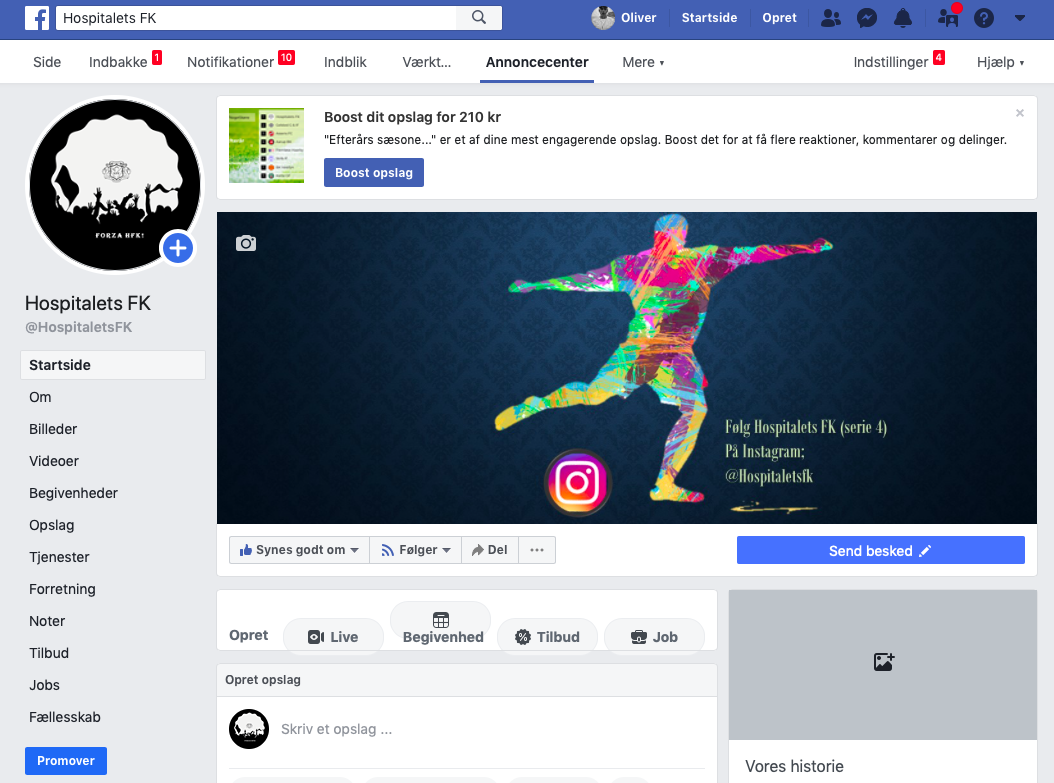
Task: Open Tjenester in the sidebar
Action: pos(59,557)
